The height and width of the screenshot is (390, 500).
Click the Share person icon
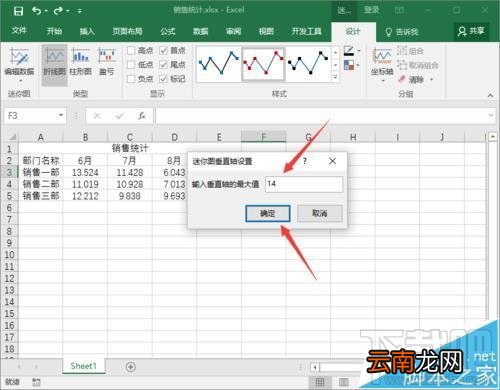pyautogui.click(x=461, y=31)
